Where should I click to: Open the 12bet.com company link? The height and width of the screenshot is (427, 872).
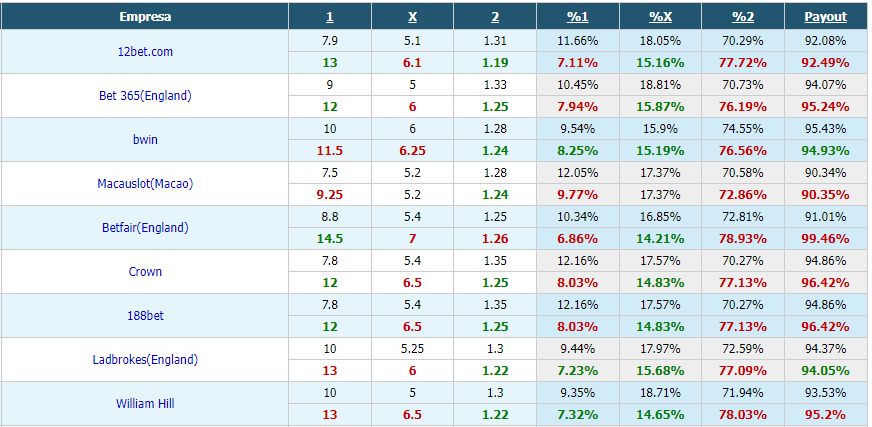(x=145, y=52)
